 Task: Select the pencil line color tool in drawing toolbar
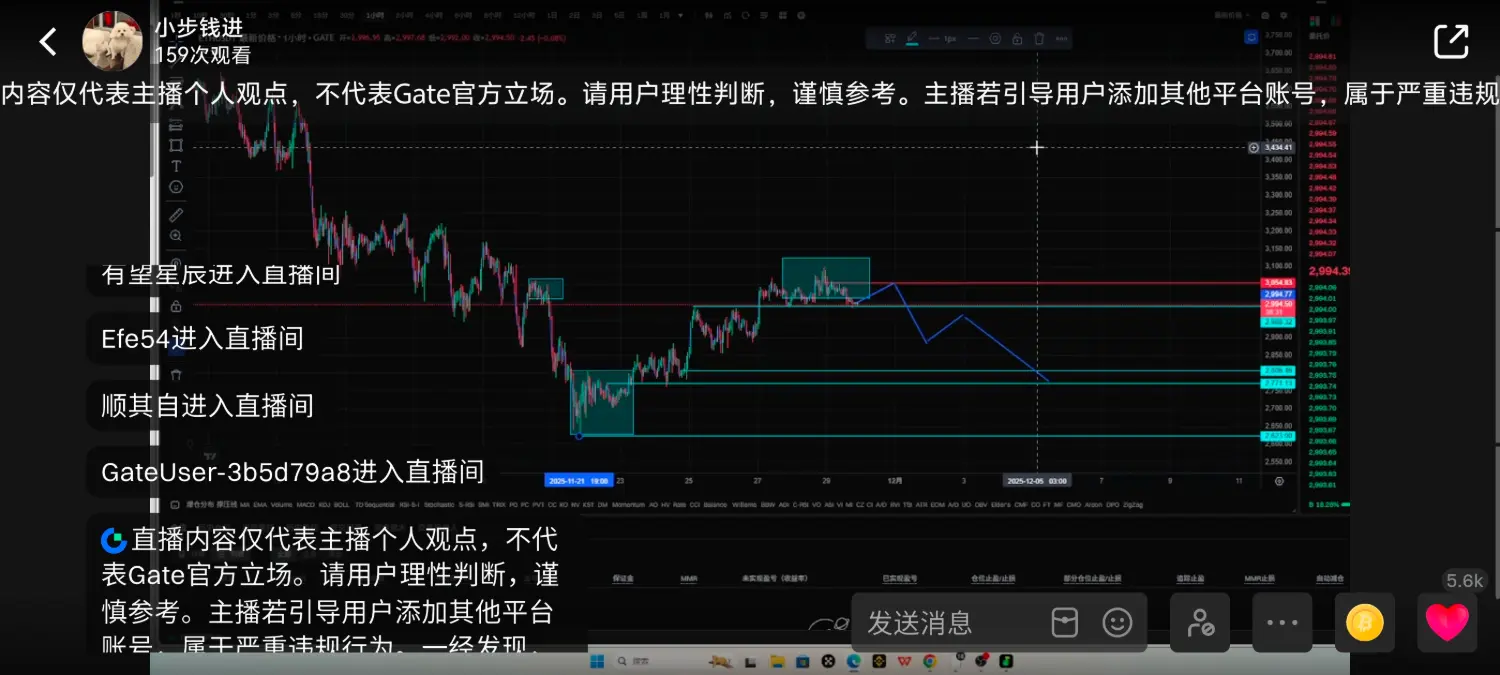click(912, 39)
